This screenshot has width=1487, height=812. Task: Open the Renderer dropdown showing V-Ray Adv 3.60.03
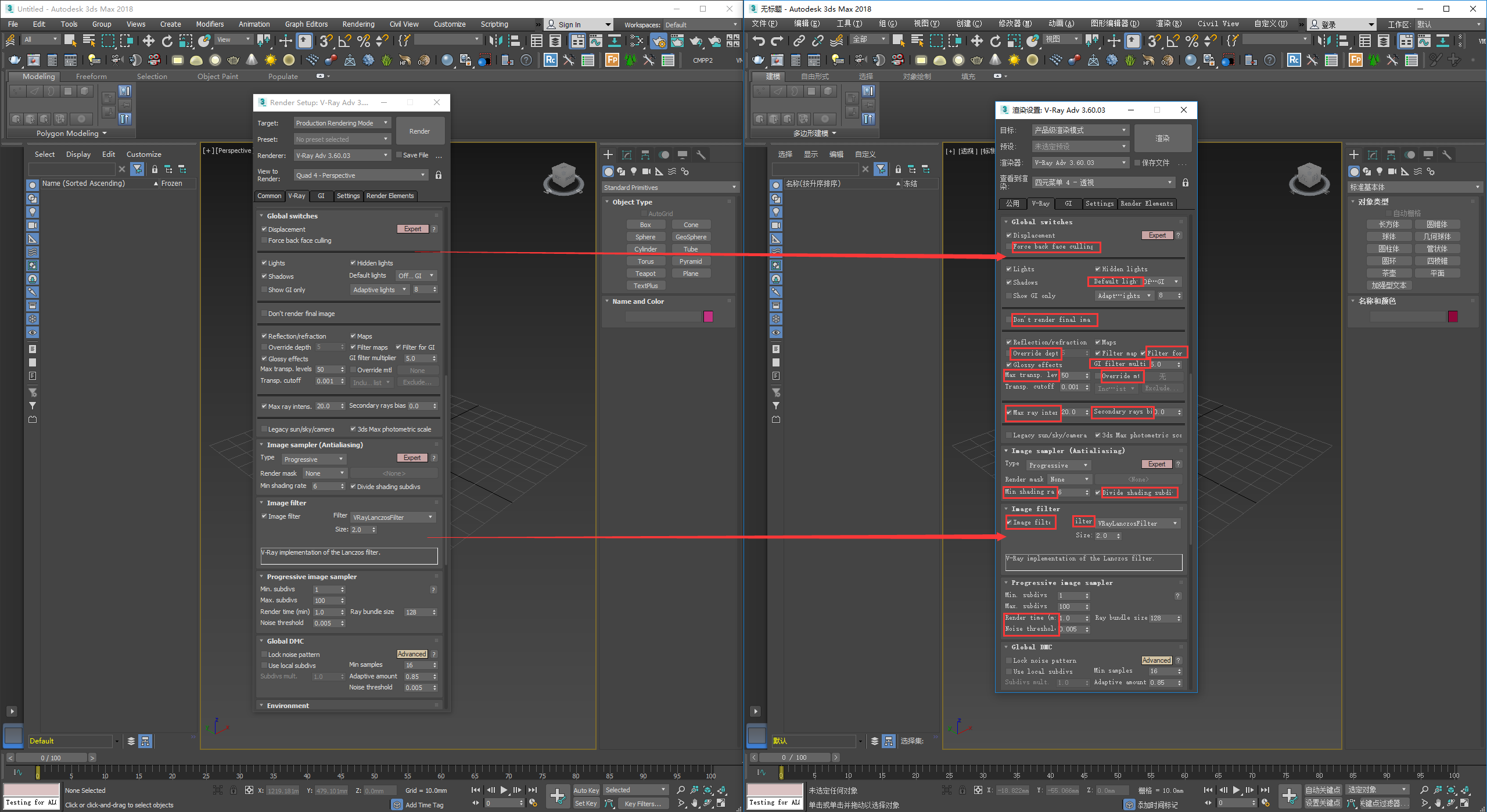point(343,155)
